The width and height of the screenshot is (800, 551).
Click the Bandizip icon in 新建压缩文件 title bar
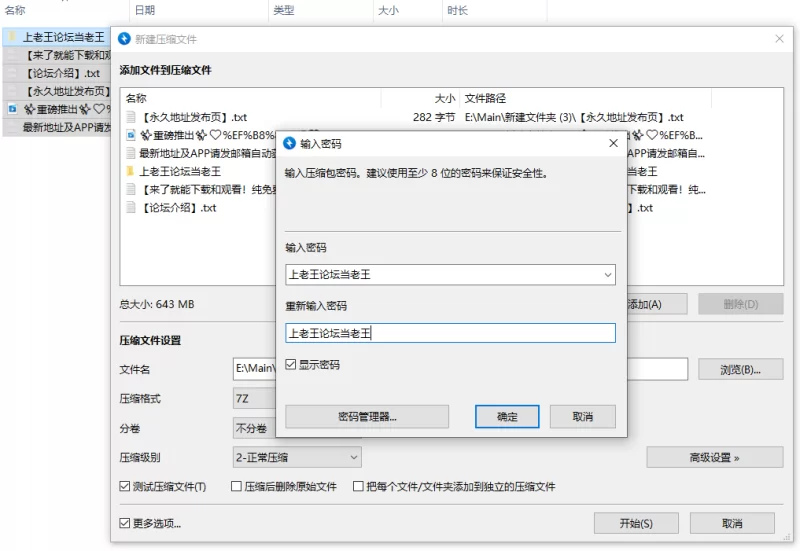tap(124, 39)
